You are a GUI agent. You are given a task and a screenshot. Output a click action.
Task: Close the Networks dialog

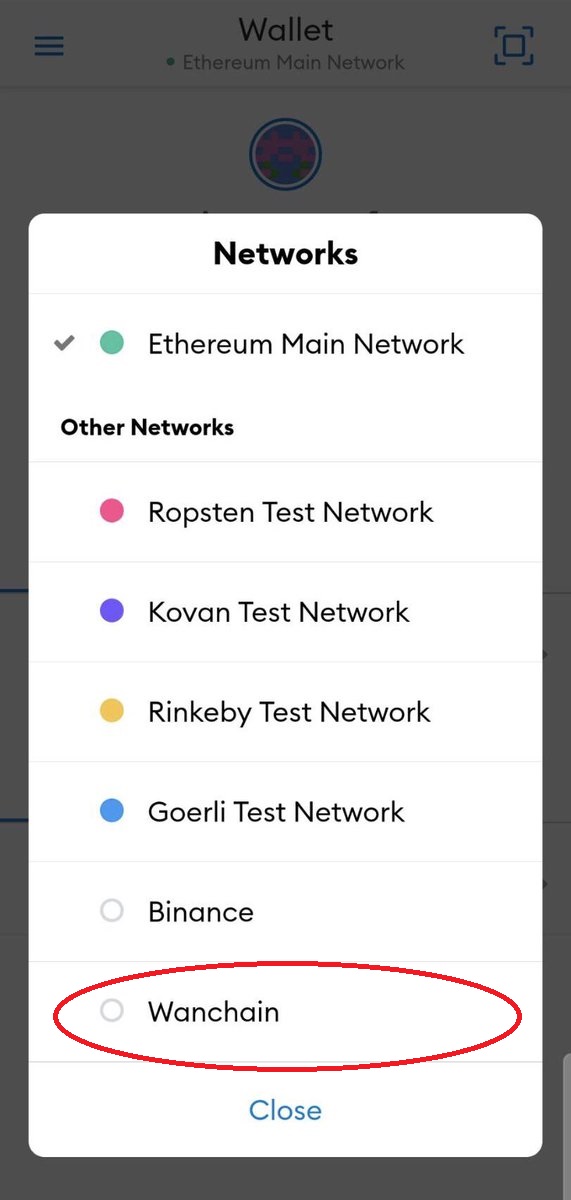pyautogui.click(x=285, y=1110)
